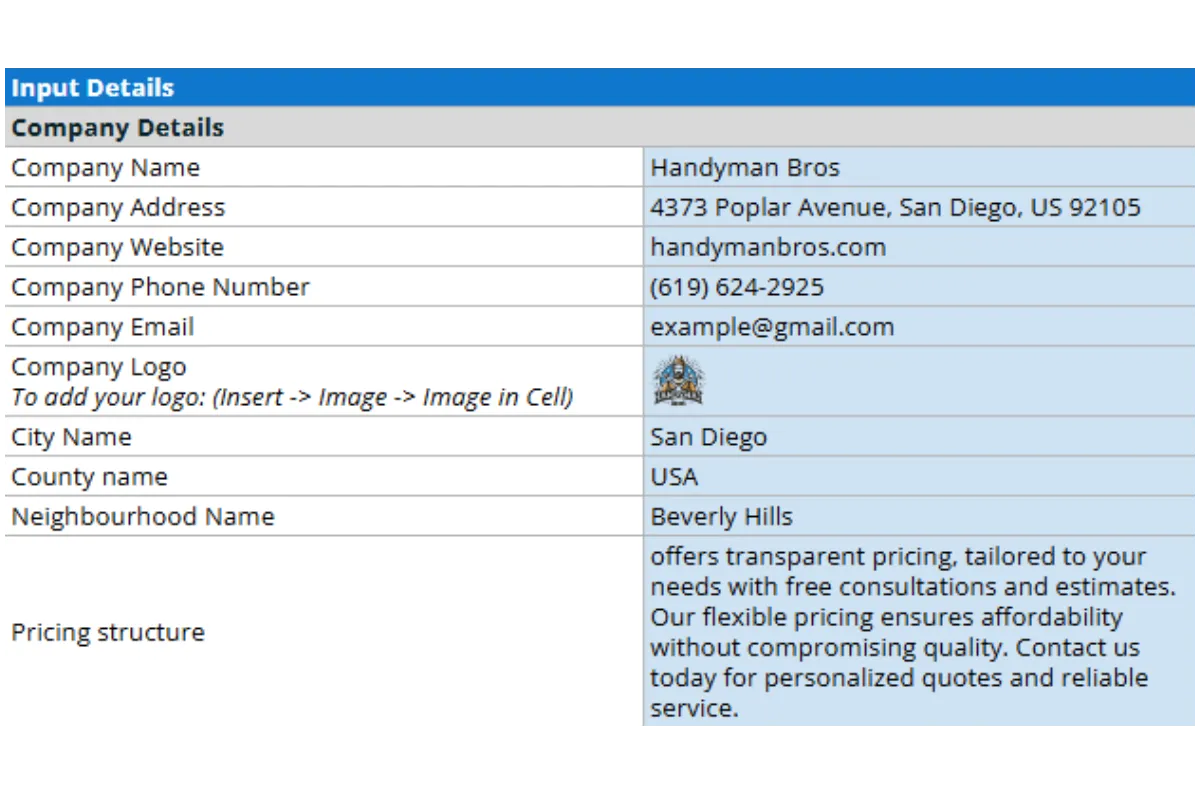Click the Company Phone Number label
This screenshot has width=1200, height=794.
161,287
